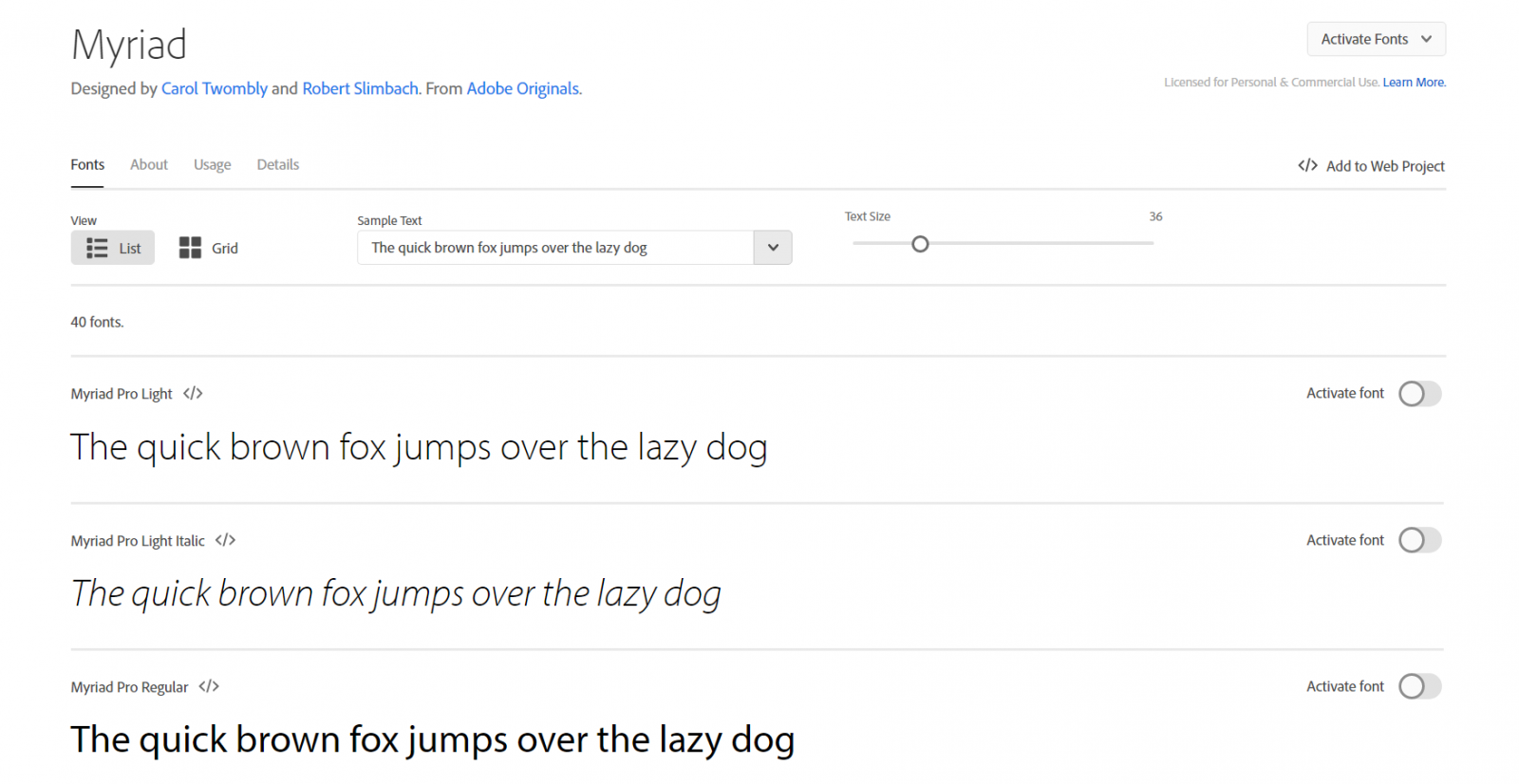Open the About tab
Viewport: 1519px width, 784px height.
click(x=149, y=164)
